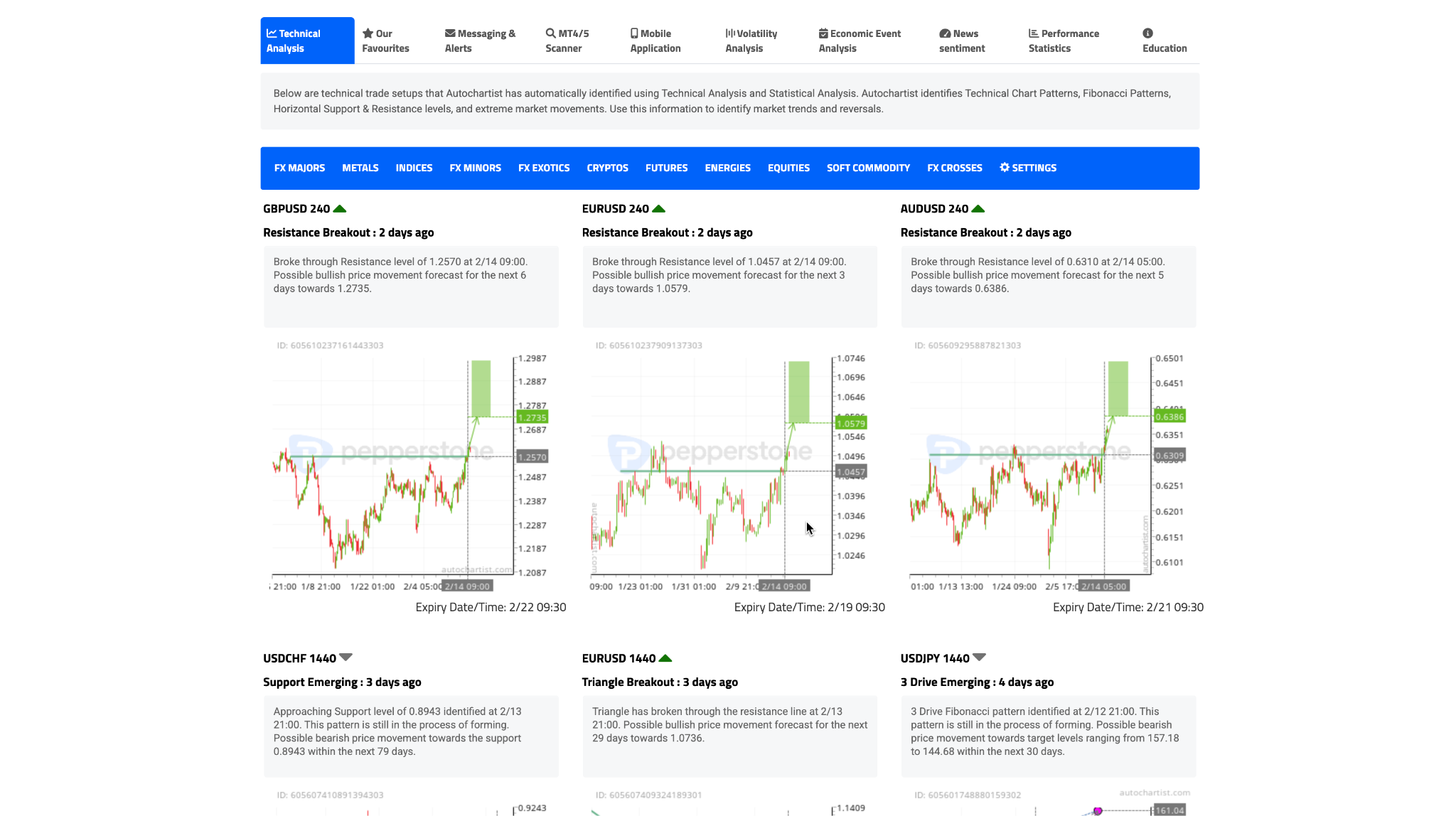Click the Mobile Application phone icon
Image resolution: width=1456 pixels, height=816 pixels.
pyautogui.click(x=634, y=33)
